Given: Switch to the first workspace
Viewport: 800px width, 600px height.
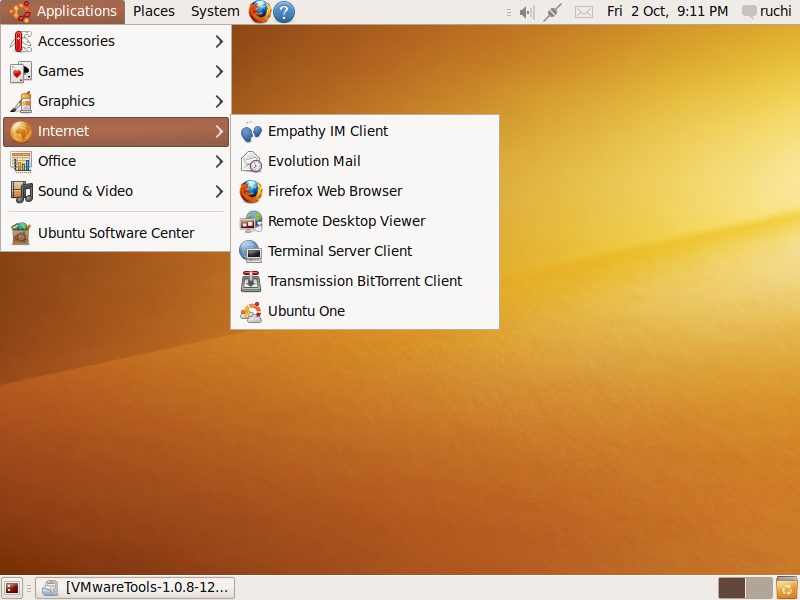Looking at the screenshot, I should (x=732, y=588).
